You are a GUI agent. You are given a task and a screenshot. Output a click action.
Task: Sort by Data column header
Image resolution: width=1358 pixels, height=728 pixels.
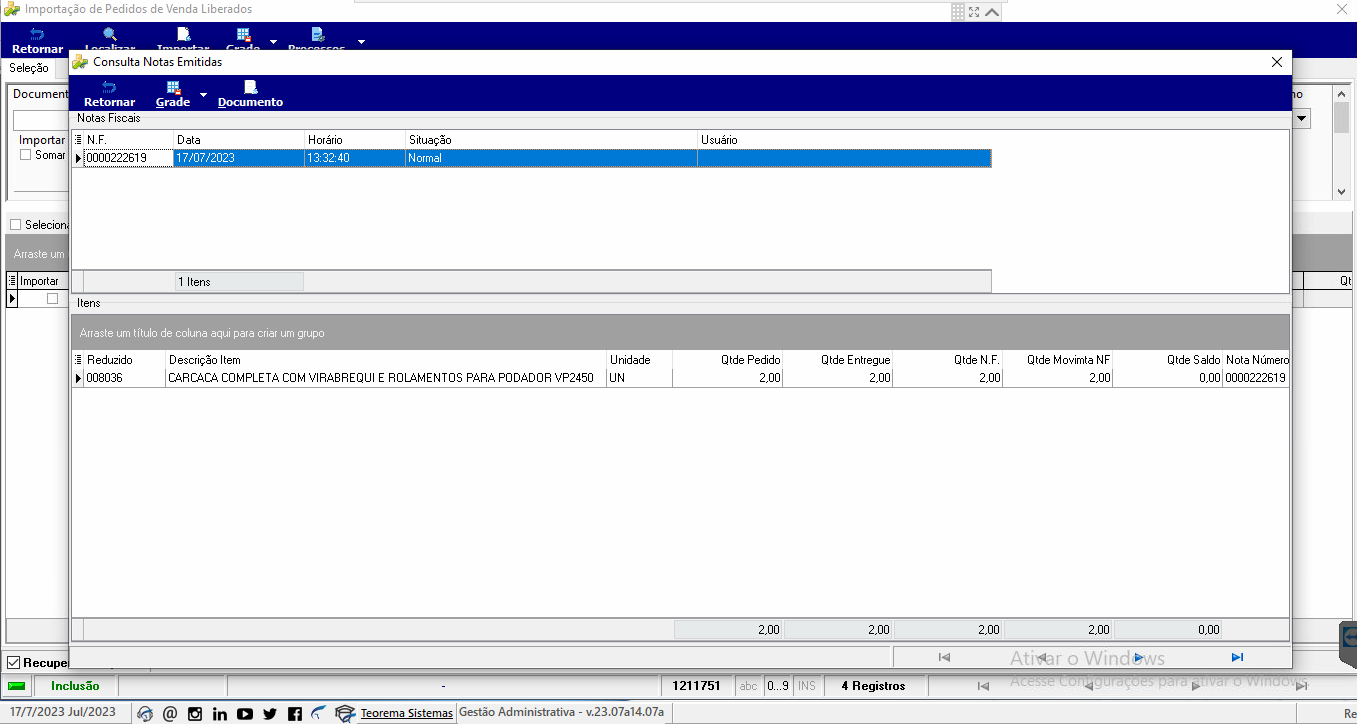[239, 140]
